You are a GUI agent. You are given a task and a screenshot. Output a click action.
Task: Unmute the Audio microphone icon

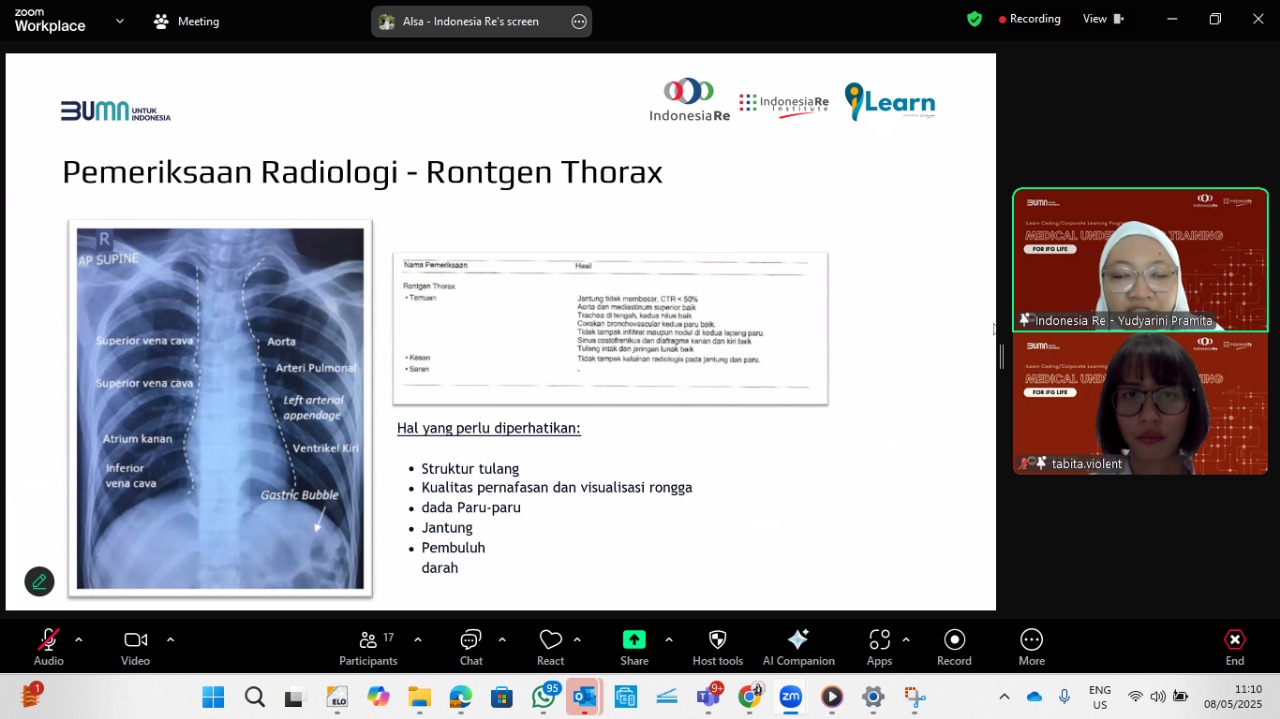tap(48, 640)
